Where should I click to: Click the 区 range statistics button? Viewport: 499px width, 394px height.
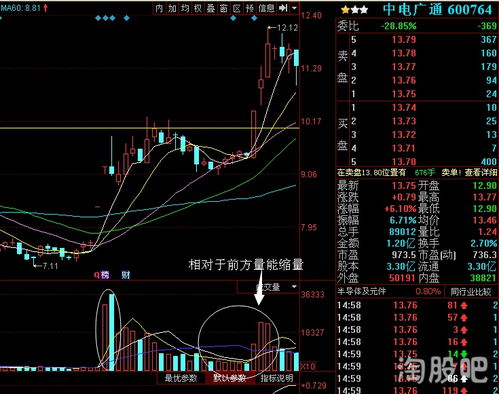click(237, 8)
